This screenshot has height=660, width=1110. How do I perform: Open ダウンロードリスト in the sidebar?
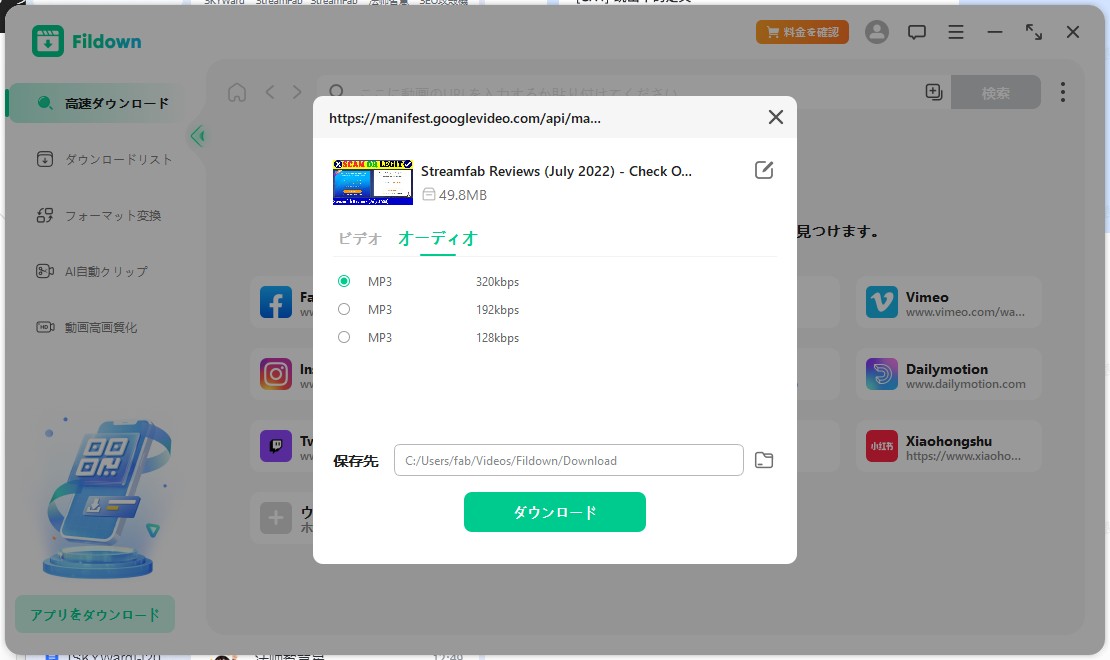click(x=104, y=159)
